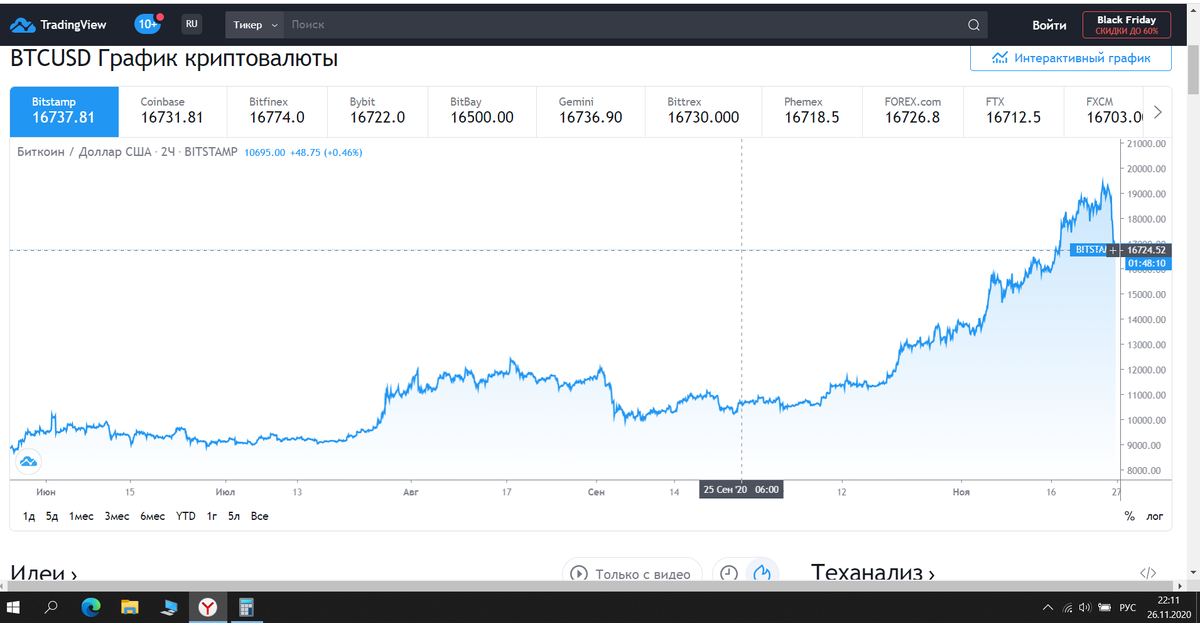
Task: Set chart range to 1д
Action: point(29,516)
